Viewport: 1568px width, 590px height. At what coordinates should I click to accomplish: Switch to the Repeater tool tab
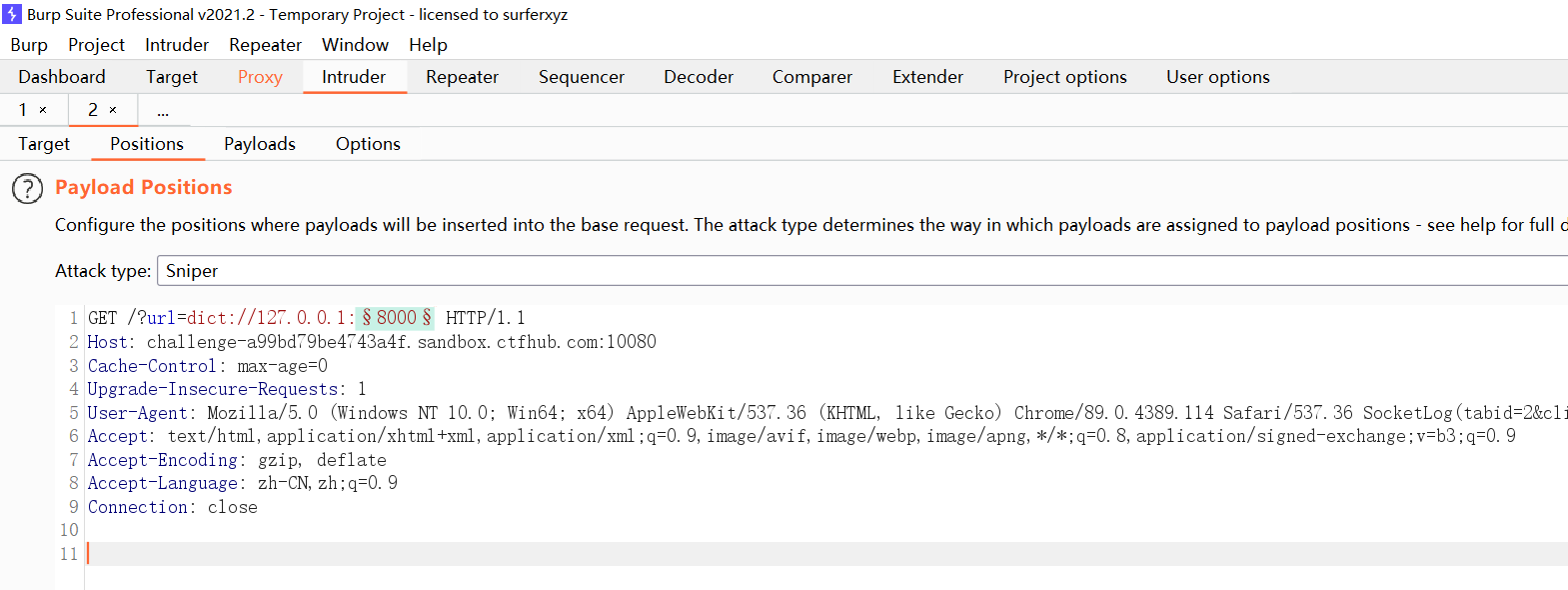462,77
